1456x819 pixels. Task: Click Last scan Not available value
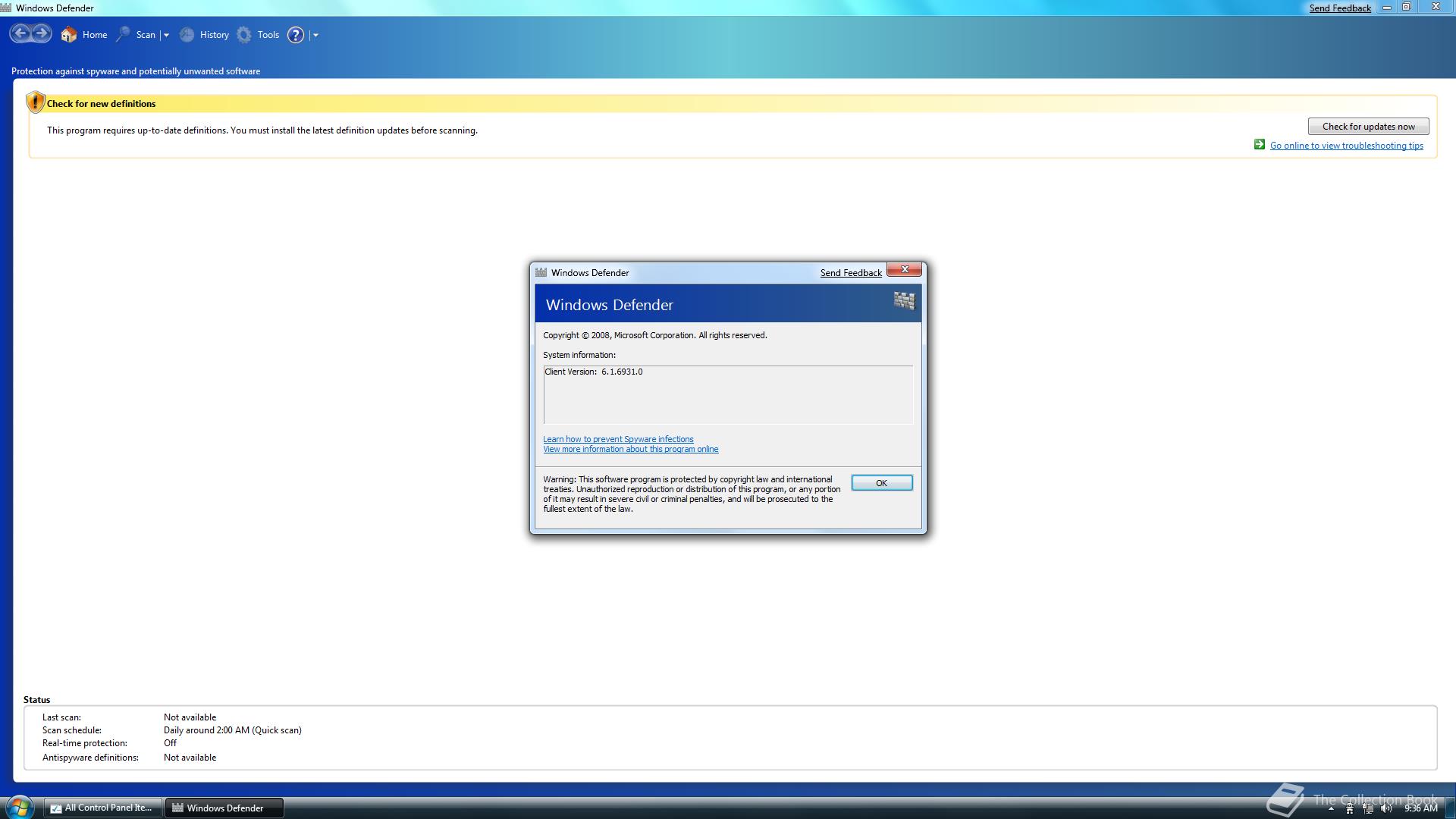click(190, 717)
